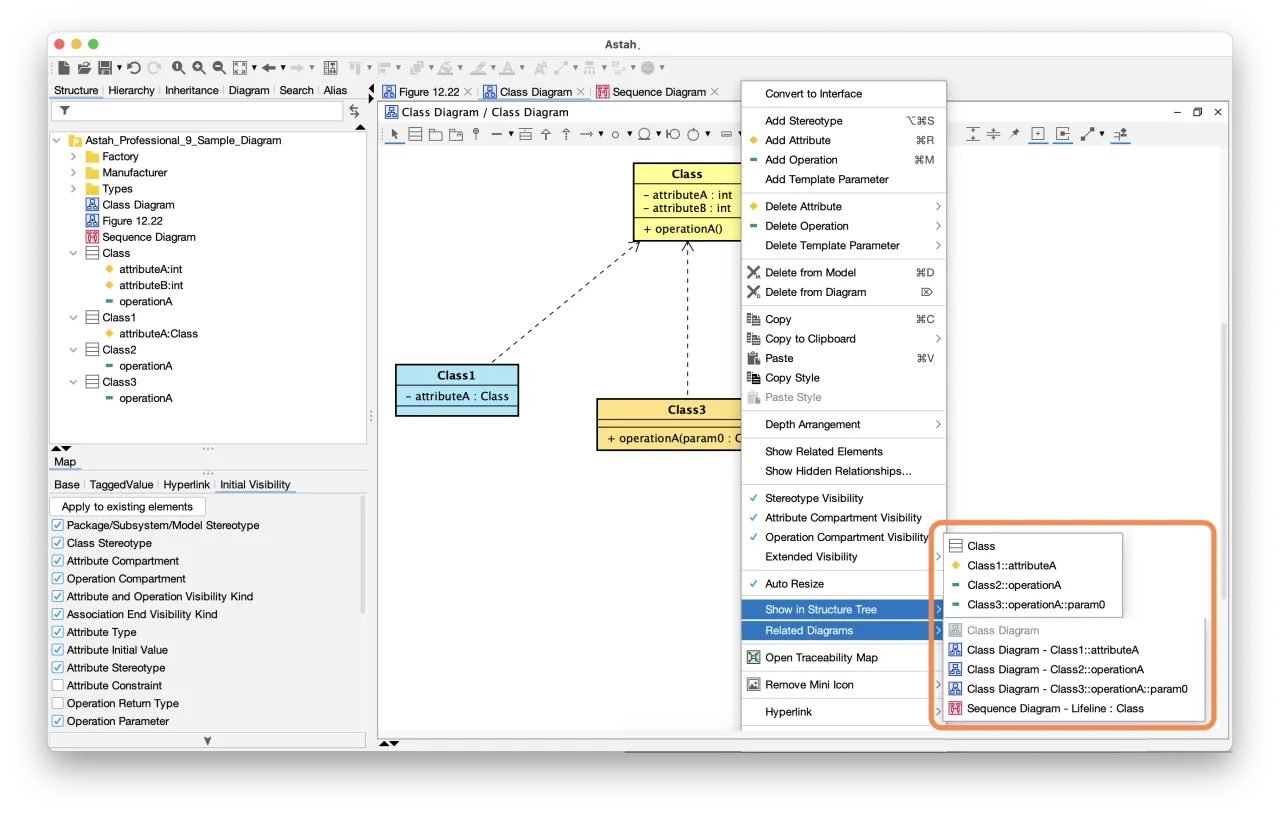Uncheck the Class Stereotype checkbox
This screenshot has width=1280, height=814.
[58, 543]
